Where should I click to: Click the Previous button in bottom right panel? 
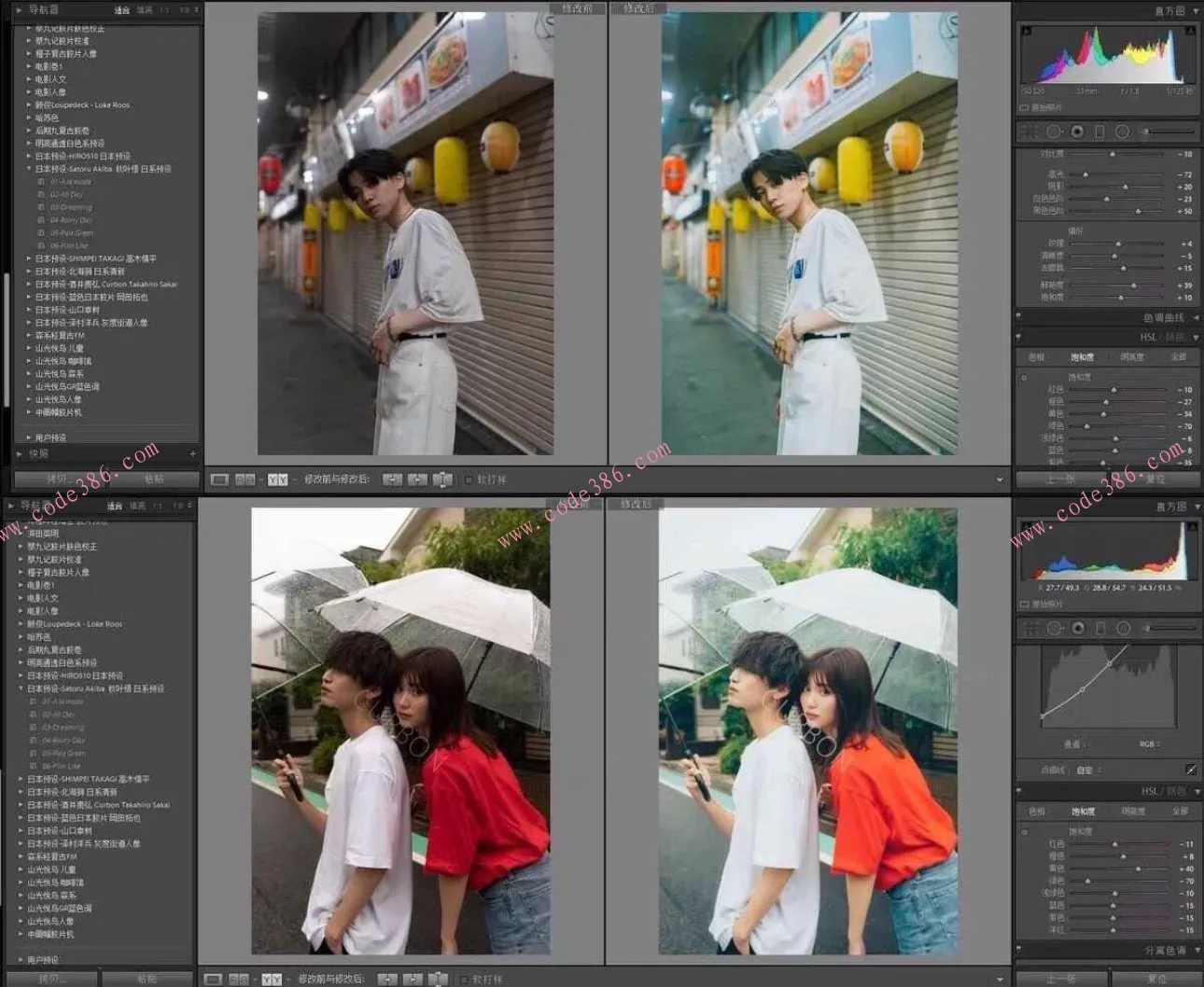[1059, 979]
